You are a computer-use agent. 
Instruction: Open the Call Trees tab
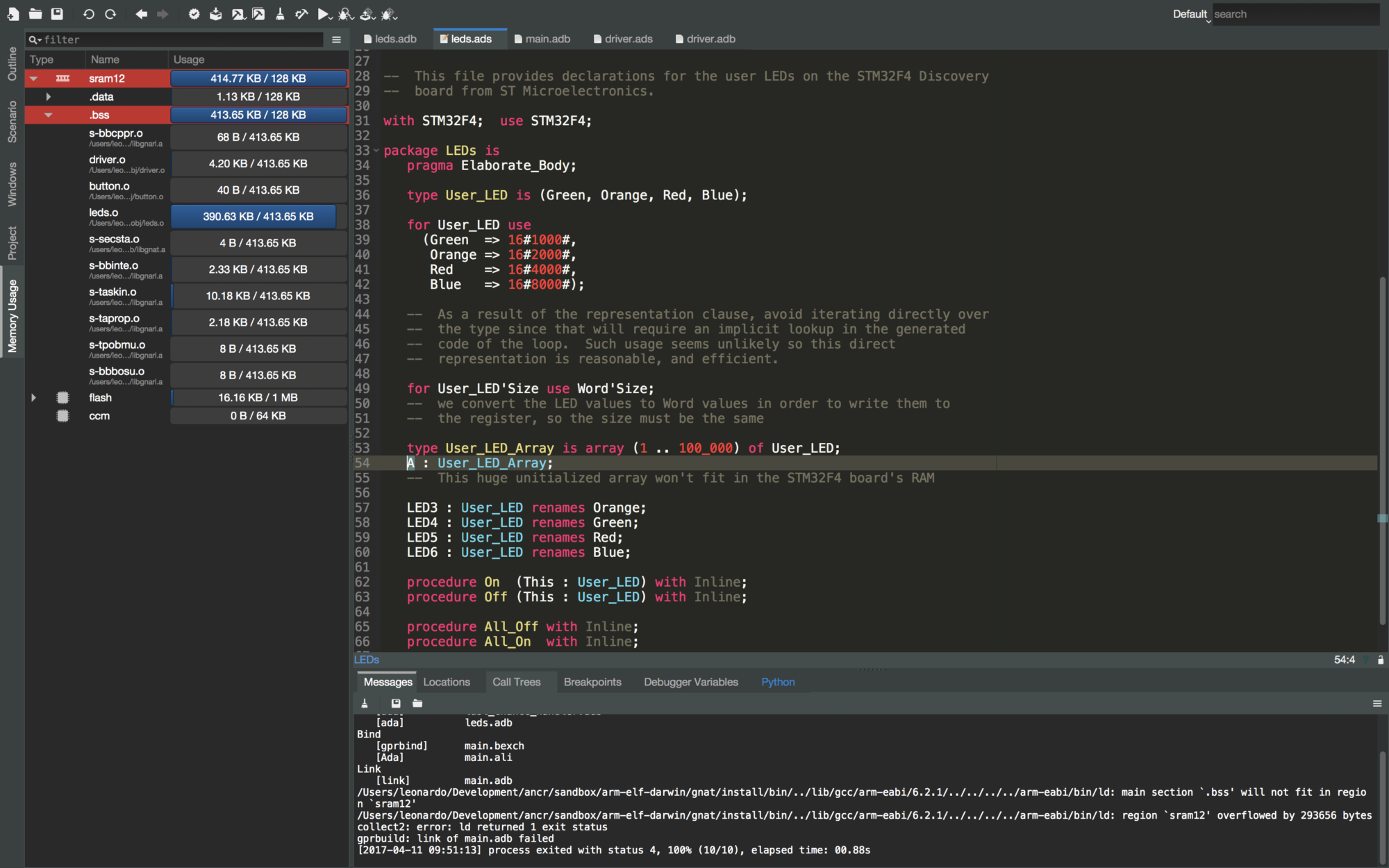click(x=516, y=682)
